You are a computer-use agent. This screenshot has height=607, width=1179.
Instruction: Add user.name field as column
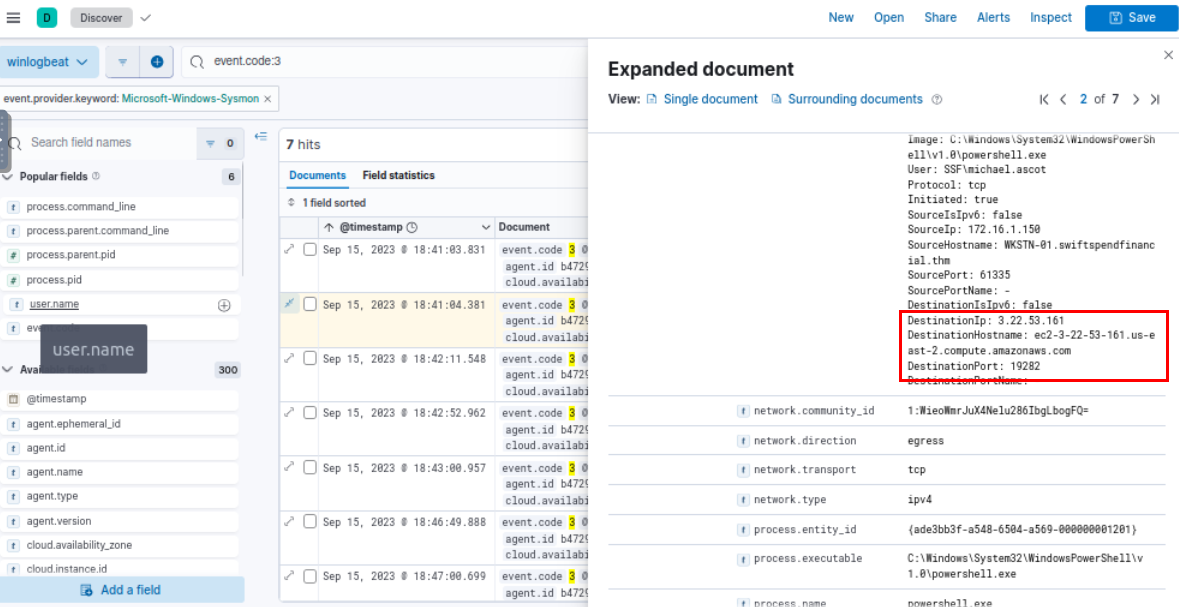click(x=224, y=305)
